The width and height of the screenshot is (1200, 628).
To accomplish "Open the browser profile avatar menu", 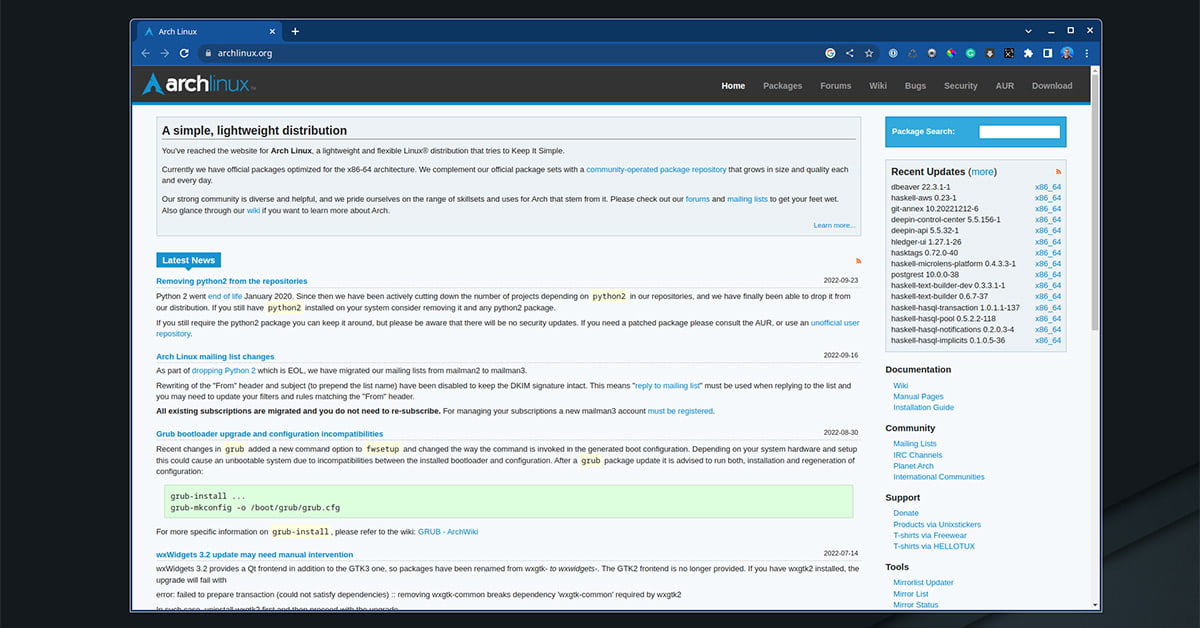I will tap(1067, 53).
